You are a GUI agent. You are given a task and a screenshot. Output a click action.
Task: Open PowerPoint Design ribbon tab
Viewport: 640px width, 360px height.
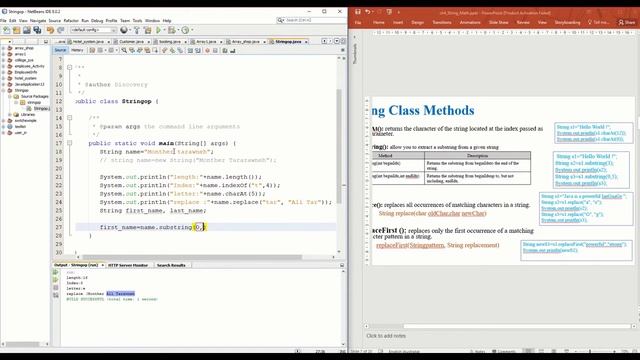[x=417, y=22]
